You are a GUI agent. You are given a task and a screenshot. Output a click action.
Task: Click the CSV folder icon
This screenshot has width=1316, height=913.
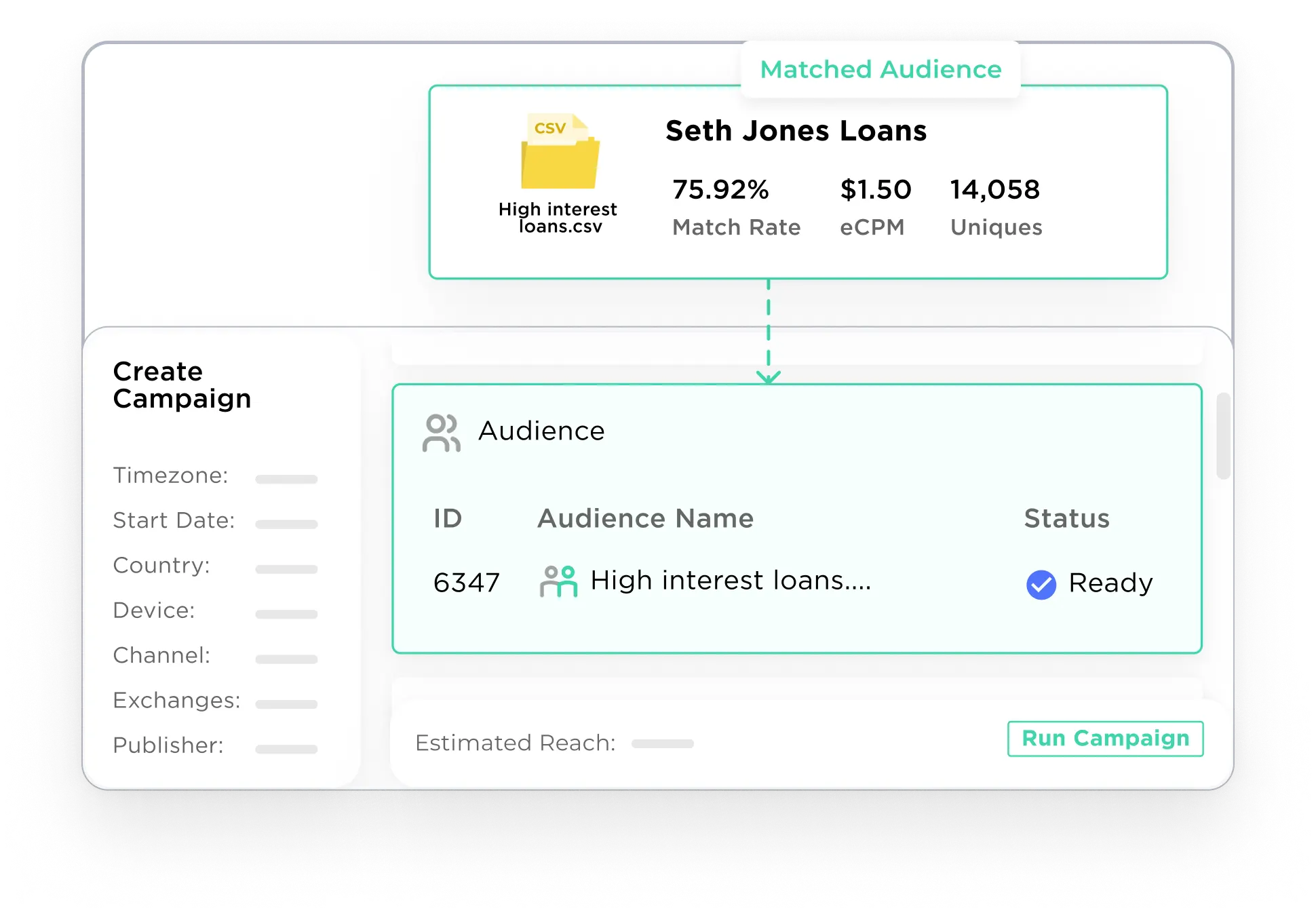560,152
